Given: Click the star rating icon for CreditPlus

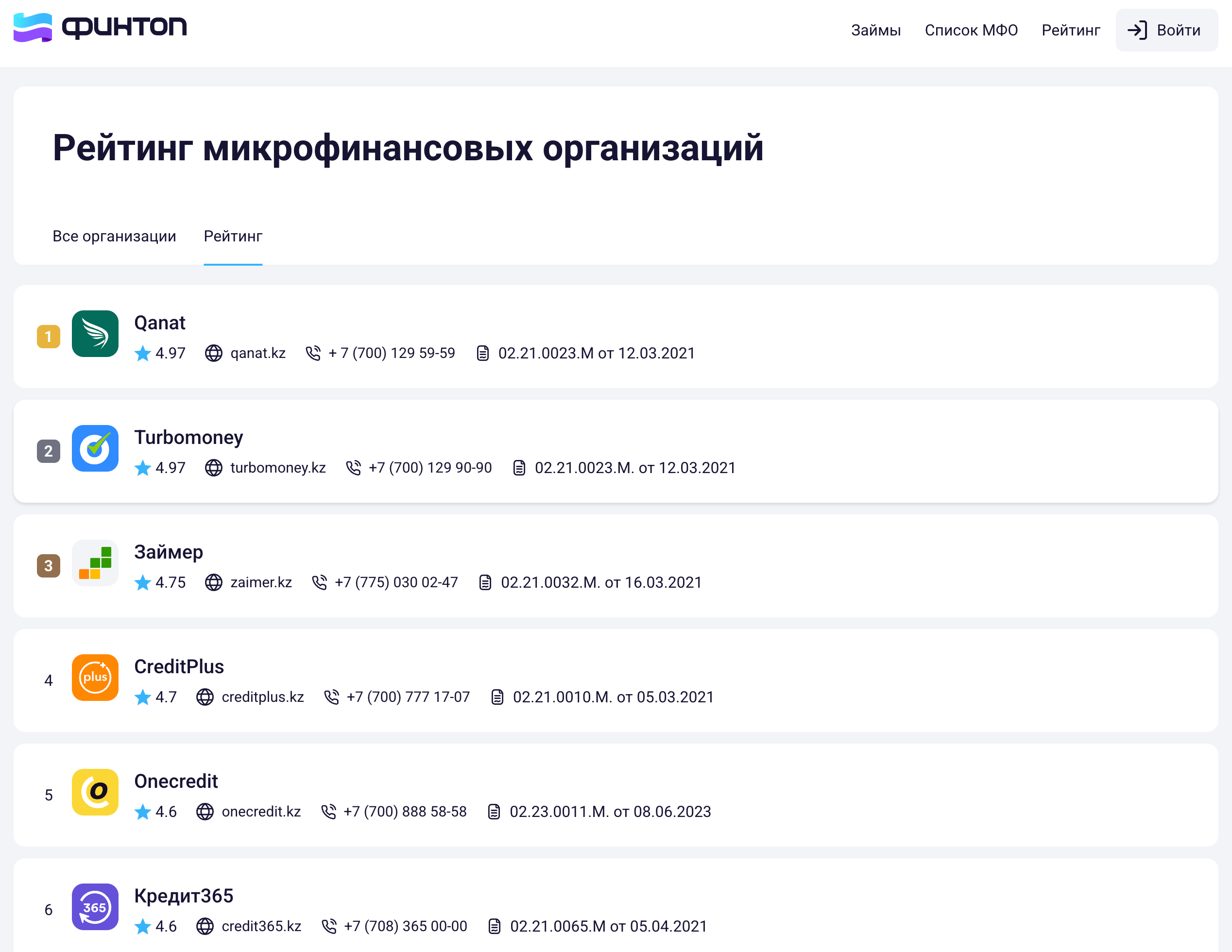Looking at the screenshot, I should click(x=143, y=697).
